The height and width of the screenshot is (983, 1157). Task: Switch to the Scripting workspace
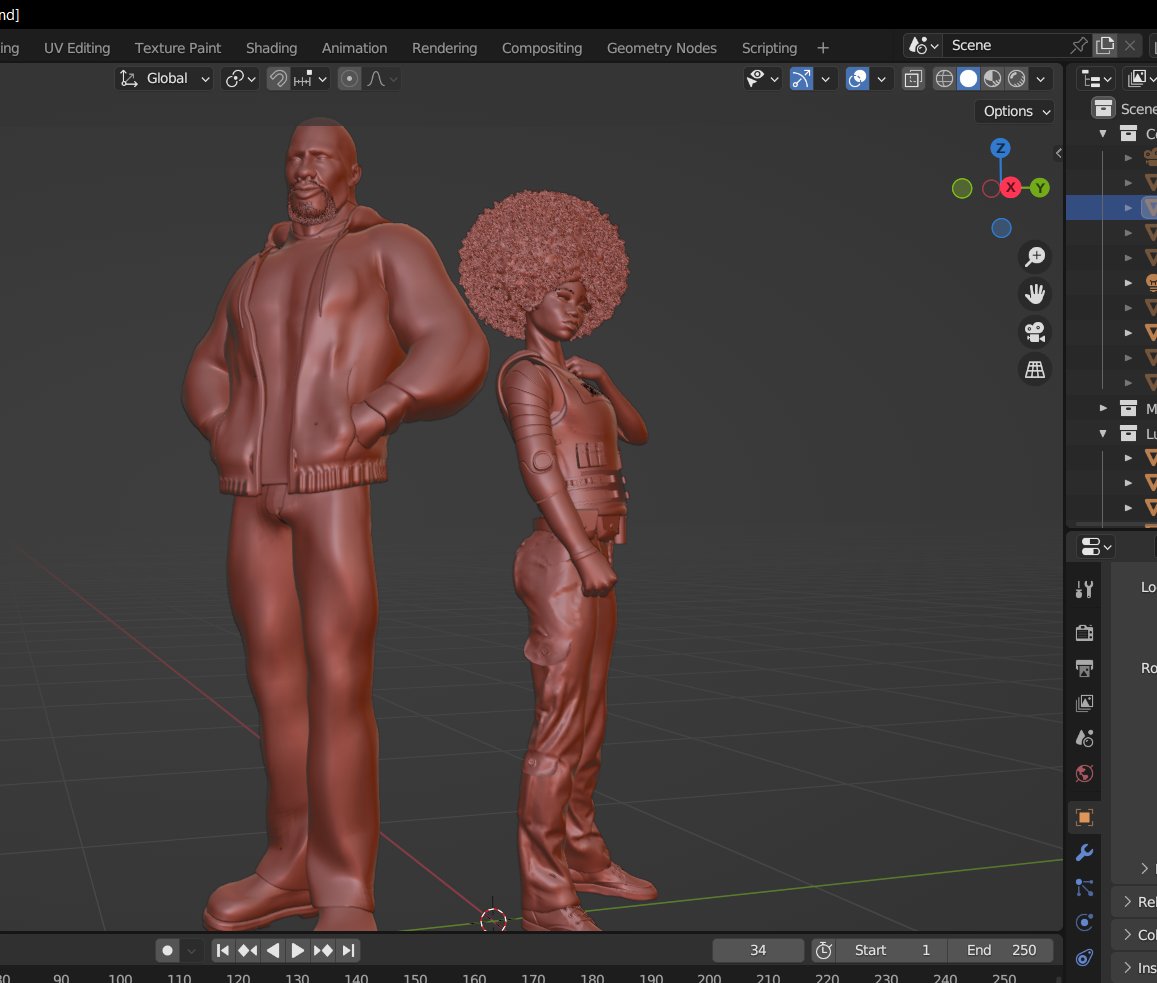pyautogui.click(x=769, y=48)
